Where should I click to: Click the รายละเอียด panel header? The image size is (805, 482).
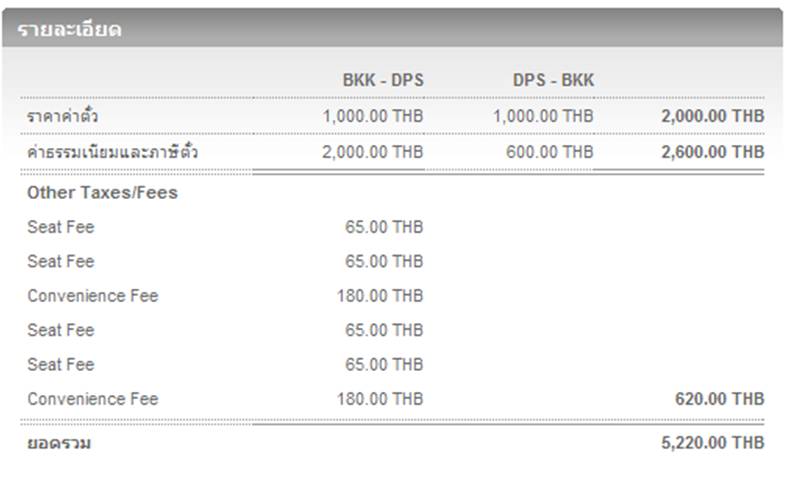pyautogui.click(x=392, y=29)
